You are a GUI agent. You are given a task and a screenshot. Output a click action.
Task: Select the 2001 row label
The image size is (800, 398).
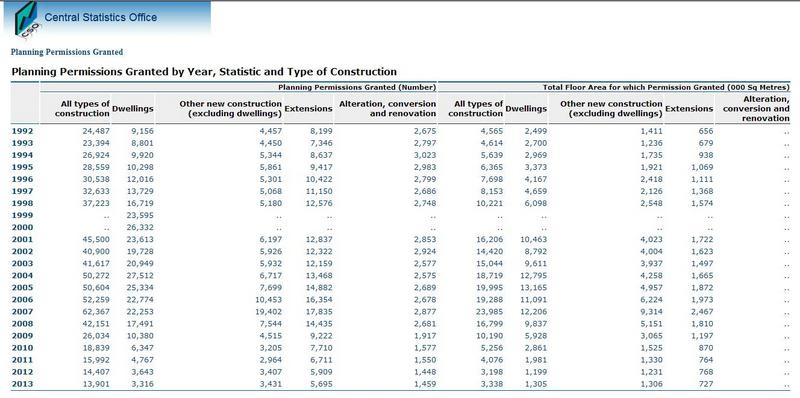(x=22, y=239)
